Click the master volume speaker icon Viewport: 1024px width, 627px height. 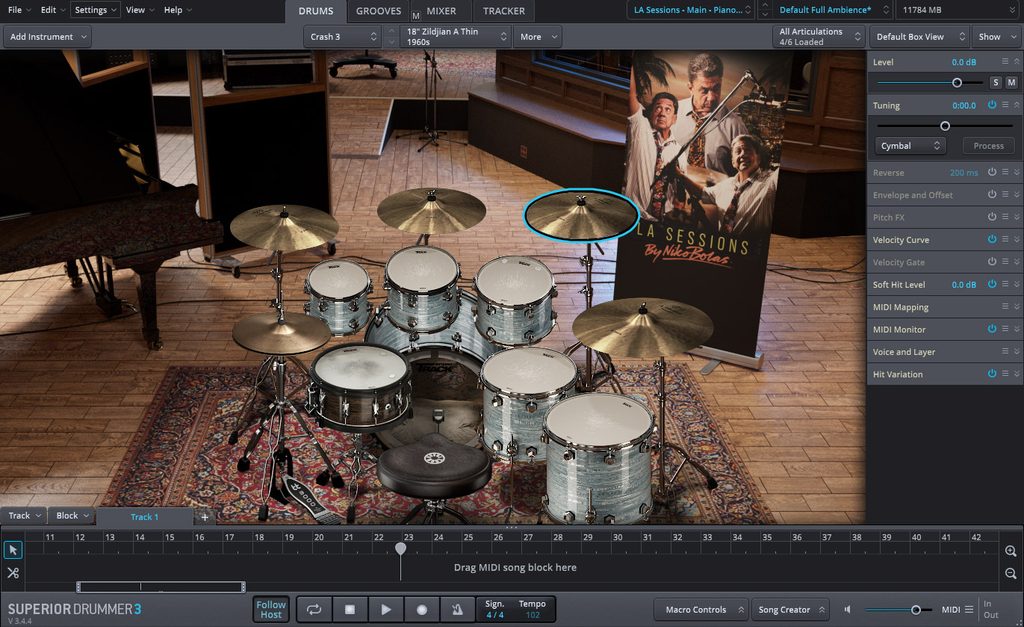click(848, 609)
